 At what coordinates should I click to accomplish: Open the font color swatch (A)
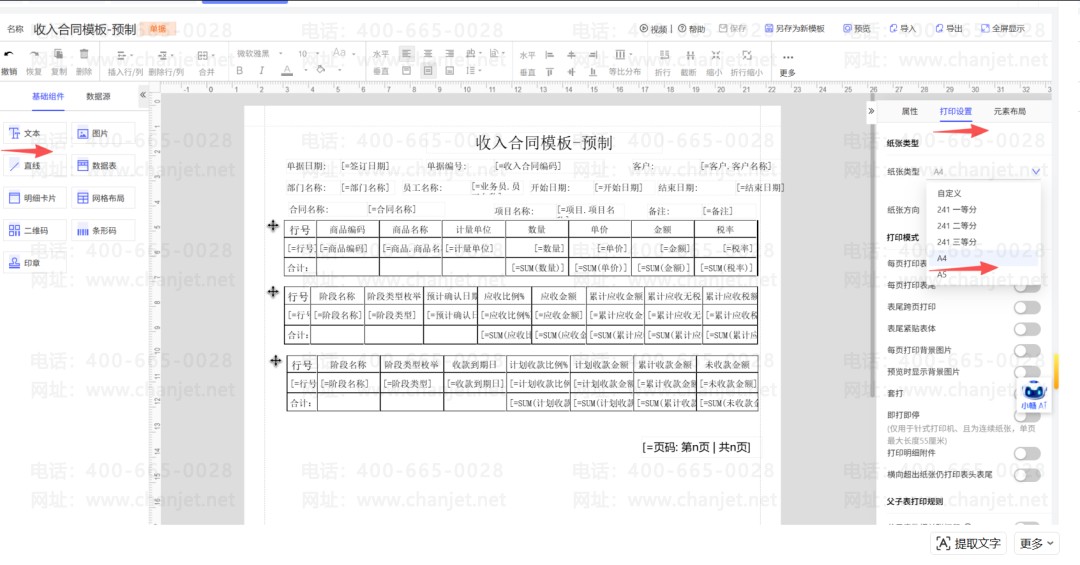[287, 70]
